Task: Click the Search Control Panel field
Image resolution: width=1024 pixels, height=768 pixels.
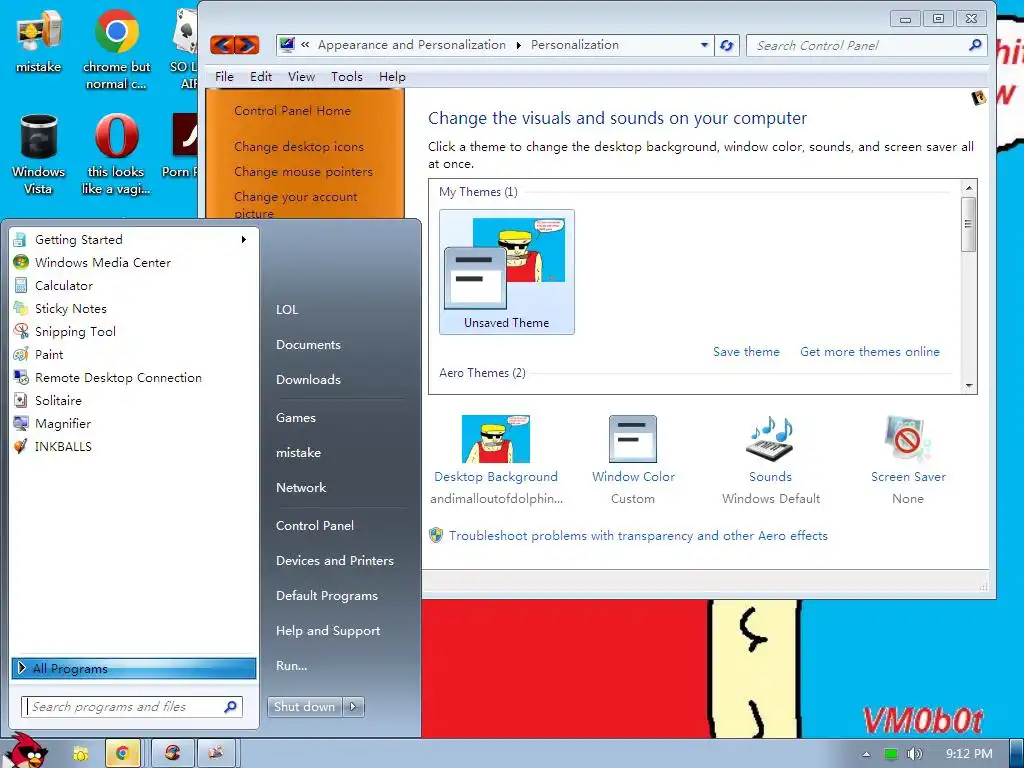Action: coord(865,45)
